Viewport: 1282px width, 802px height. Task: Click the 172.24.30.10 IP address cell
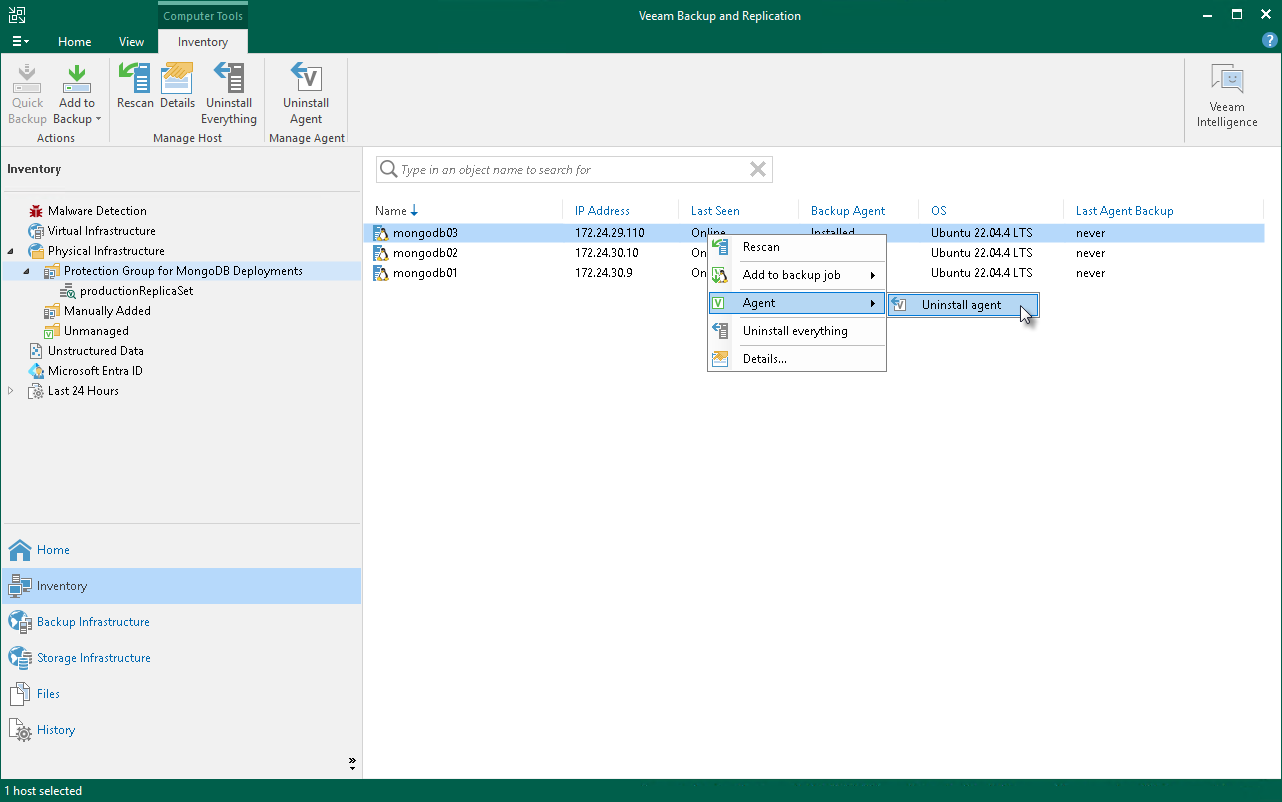pos(607,253)
